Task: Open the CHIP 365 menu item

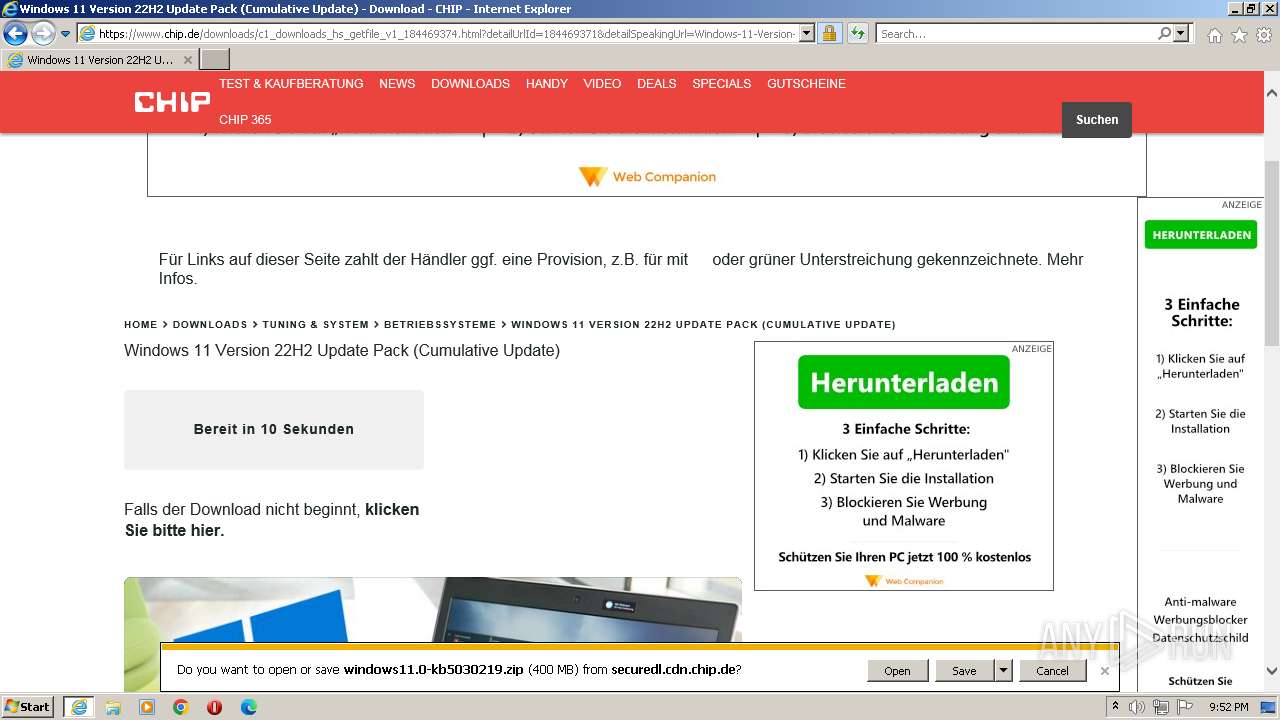Action: pos(245,119)
